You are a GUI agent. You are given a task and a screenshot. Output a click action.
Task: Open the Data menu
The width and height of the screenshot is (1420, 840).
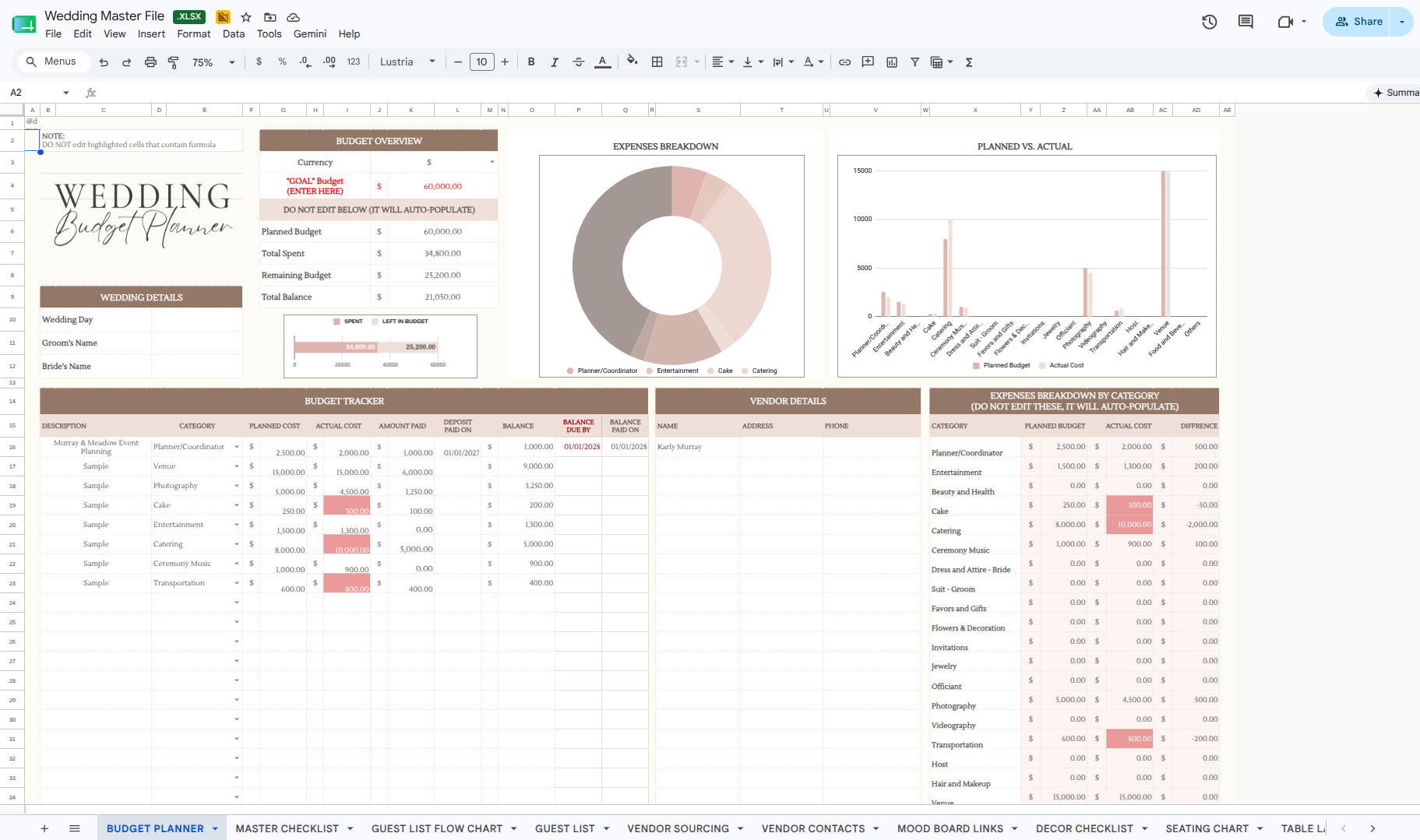(x=234, y=33)
